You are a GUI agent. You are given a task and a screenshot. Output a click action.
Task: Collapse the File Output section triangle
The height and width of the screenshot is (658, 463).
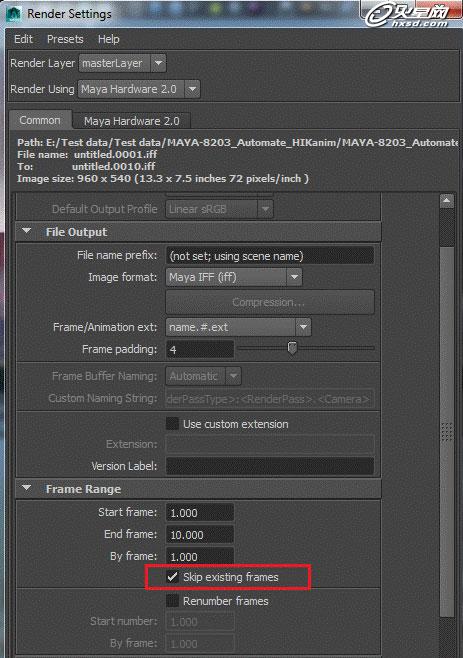point(26,231)
